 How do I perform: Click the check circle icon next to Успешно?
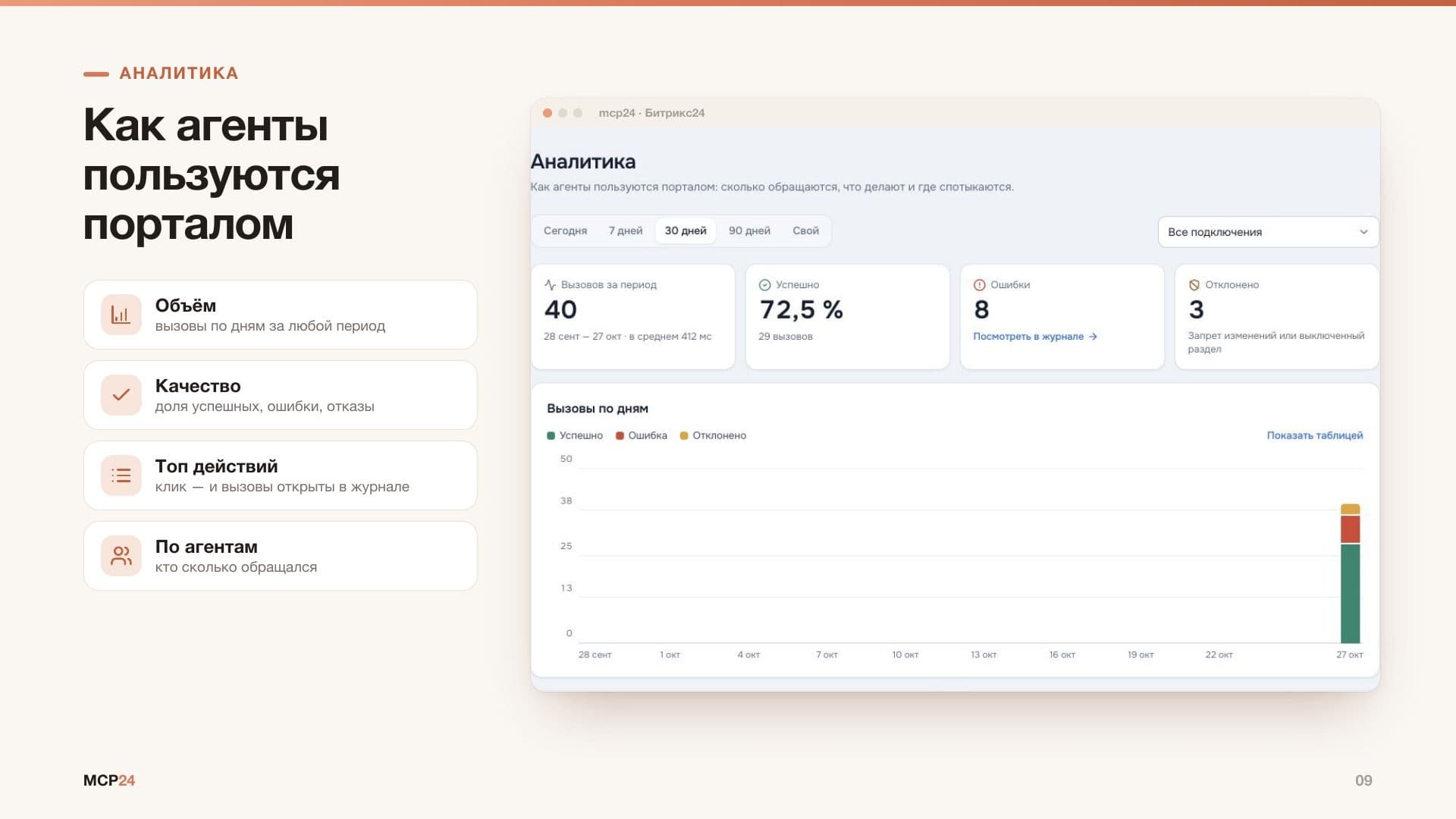765,285
